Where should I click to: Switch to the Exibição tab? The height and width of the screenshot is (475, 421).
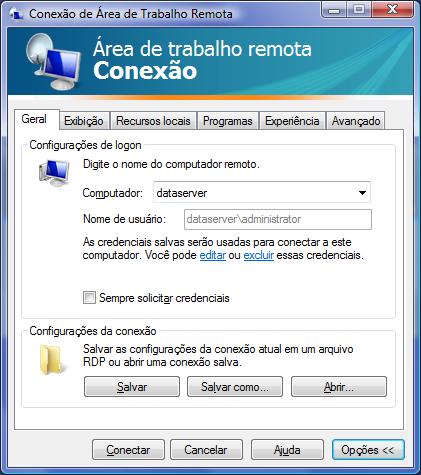(x=84, y=121)
